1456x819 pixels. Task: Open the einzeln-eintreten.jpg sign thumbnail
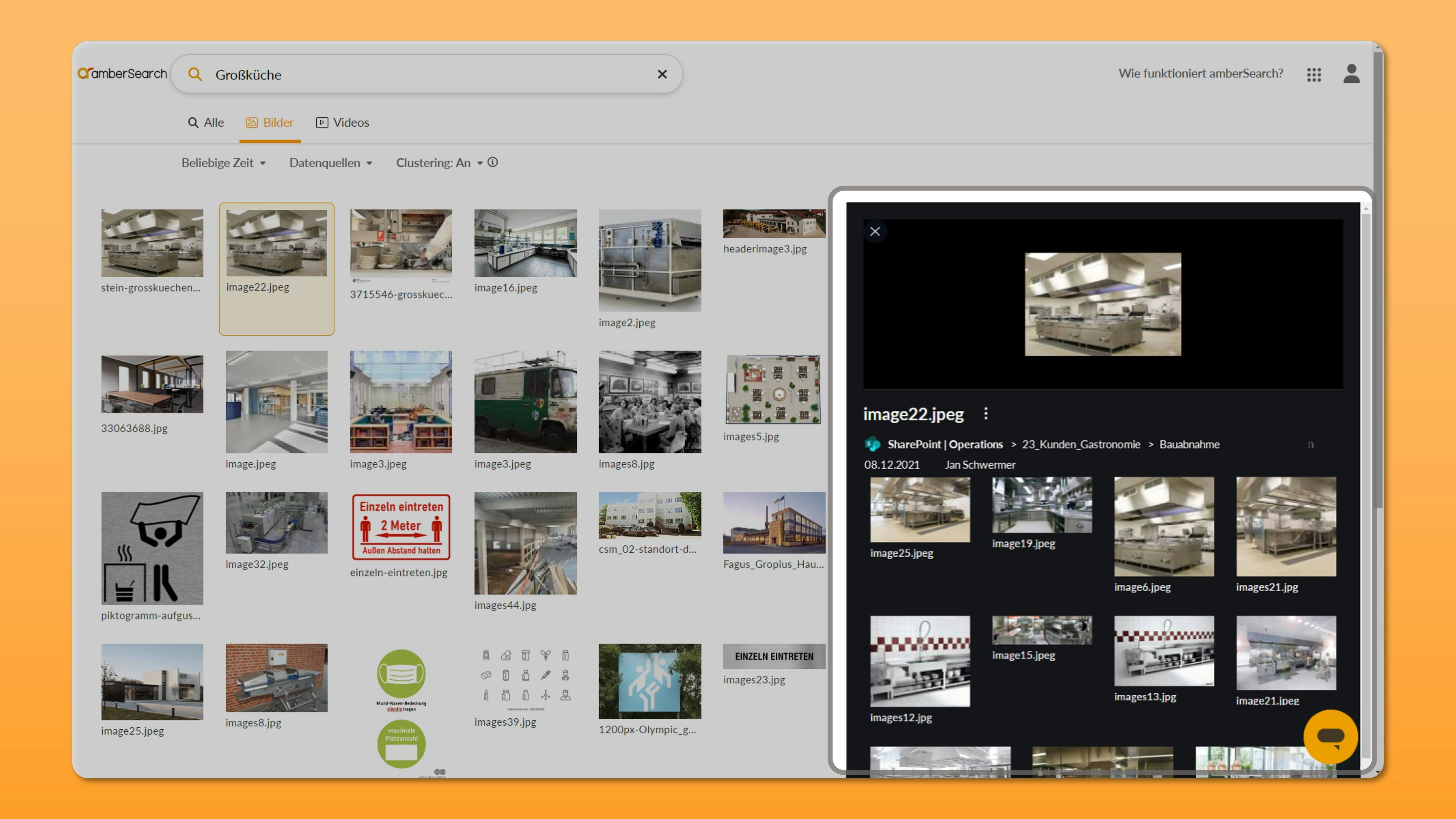401,527
